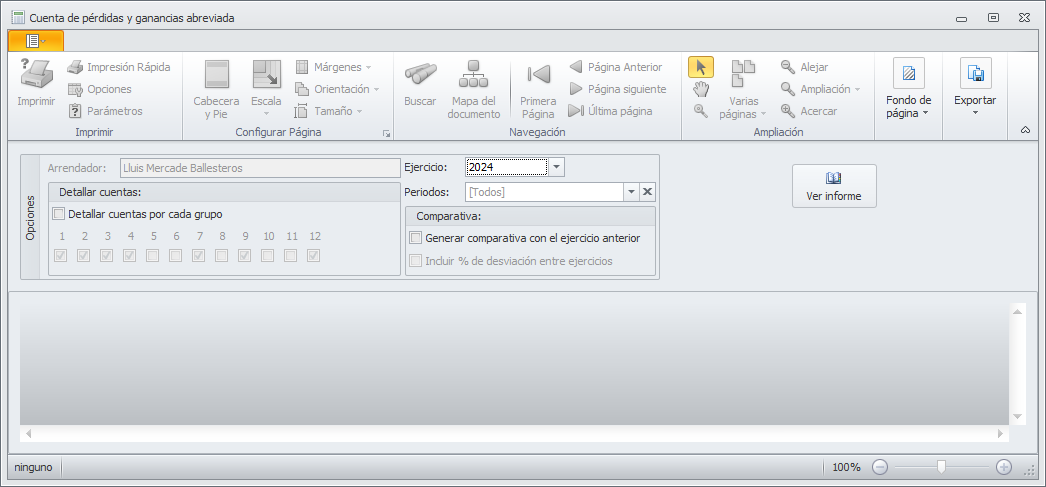Expand the Ampliación zoom dropdown
This screenshot has height=487, width=1046.
[x=857, y=89]
